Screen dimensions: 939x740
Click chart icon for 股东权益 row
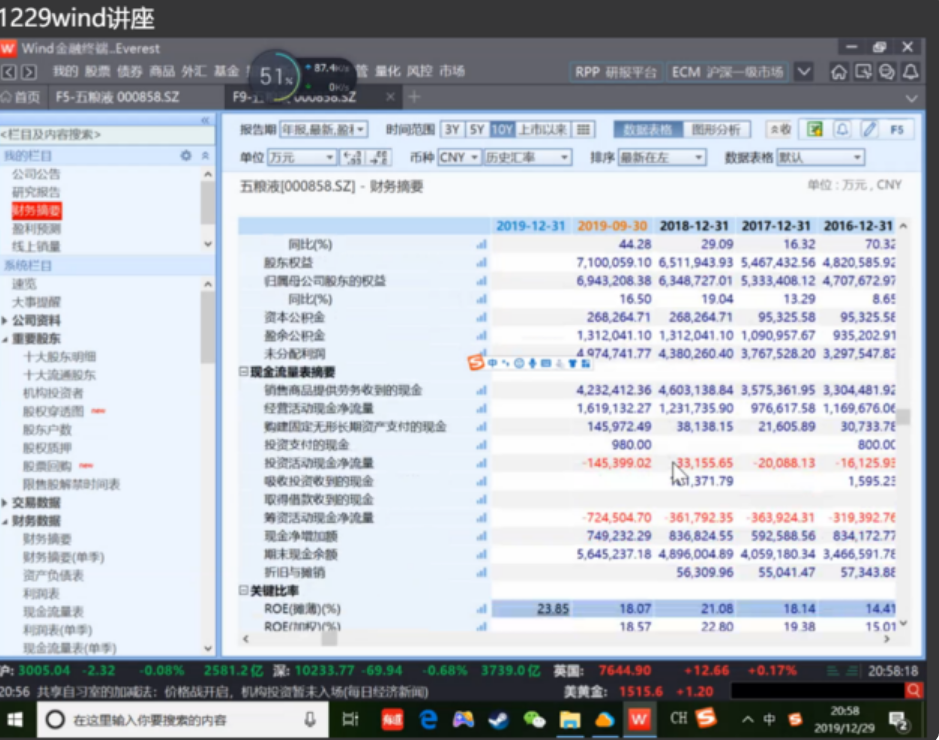coord(481,262)
